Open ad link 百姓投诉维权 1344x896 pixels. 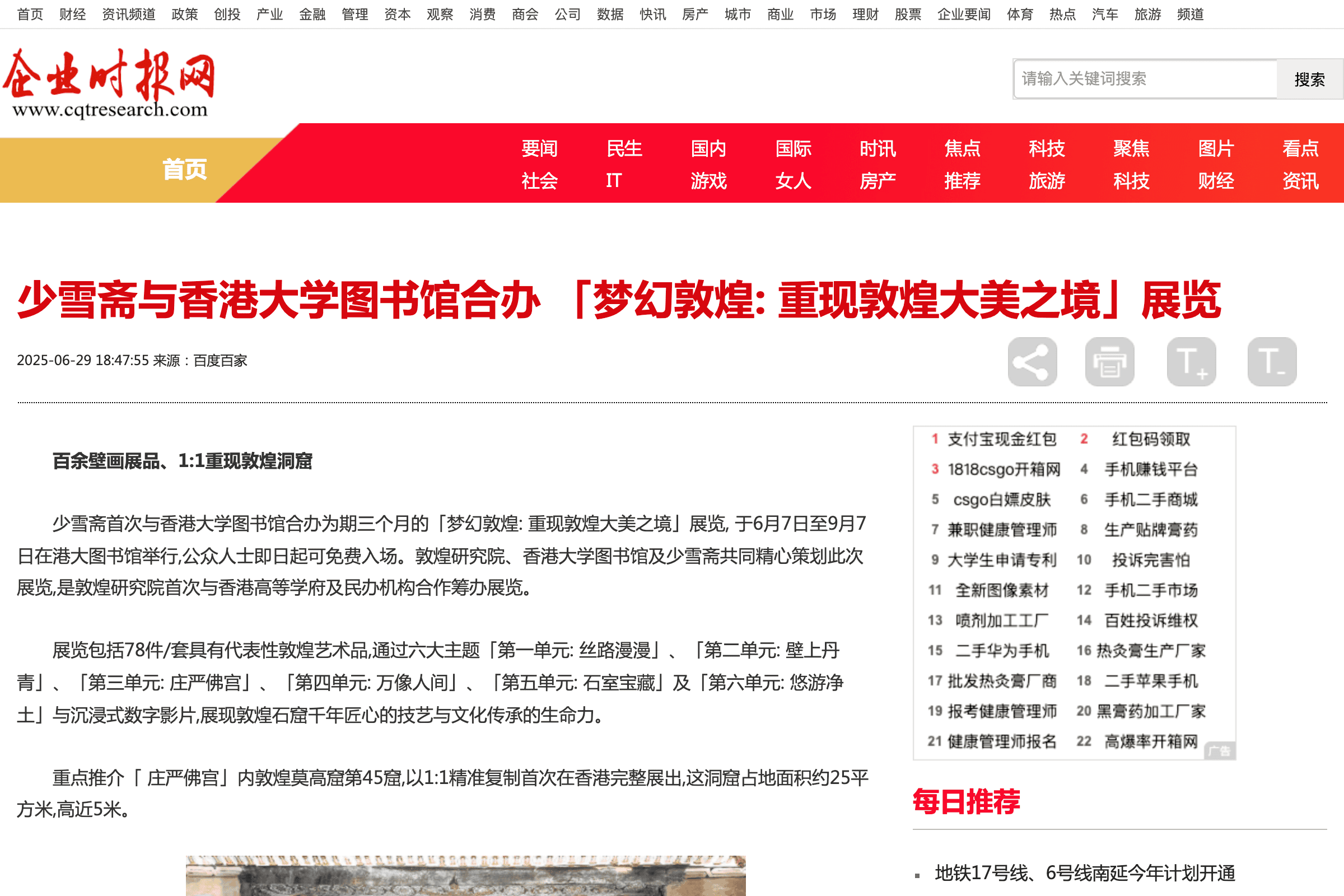point(1151,620)
